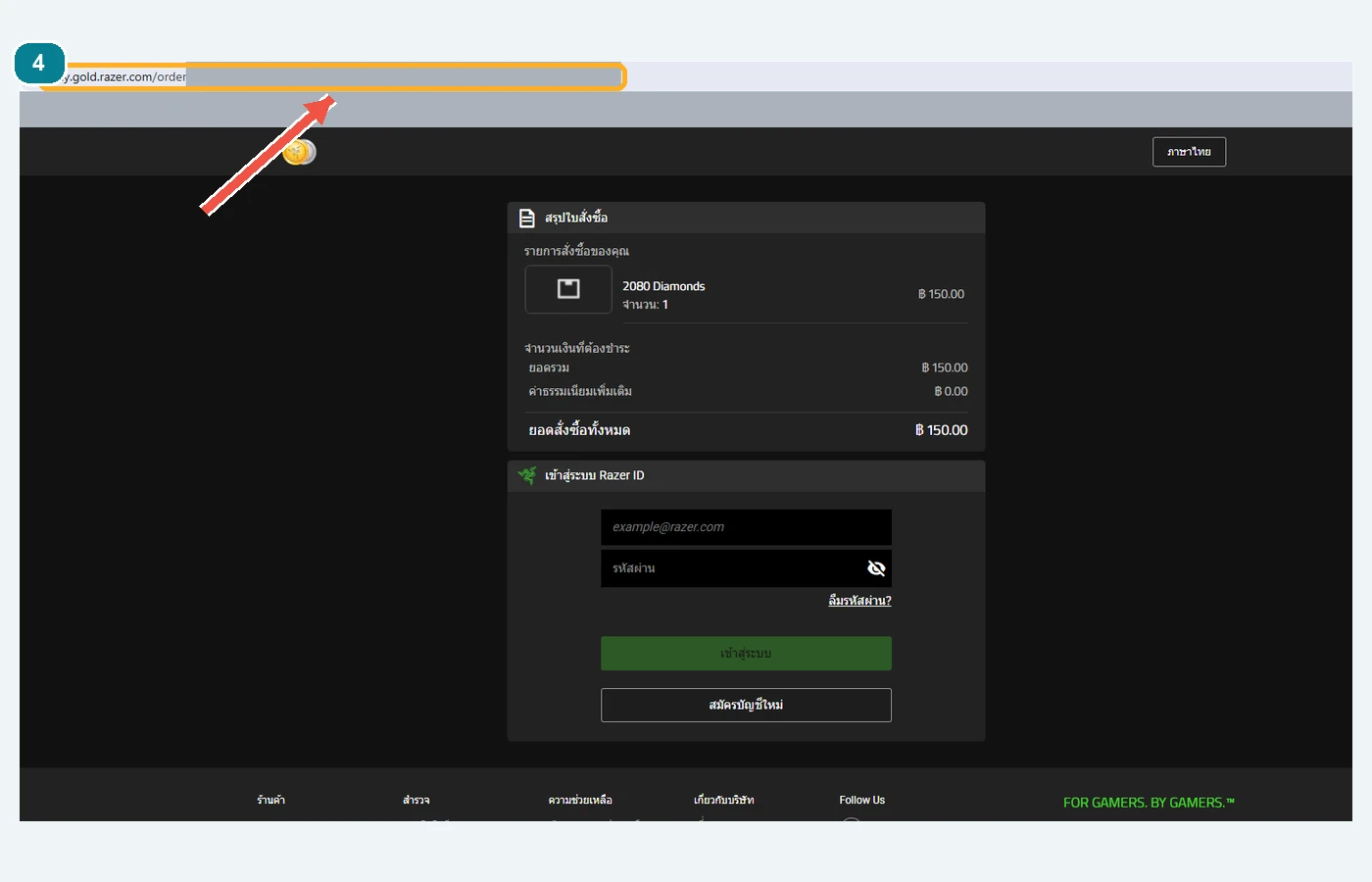Image resolution: width=1372 pixels, height=882 pixels.
Task: Focus the example@razer.com email field
Action: [746, 527]
